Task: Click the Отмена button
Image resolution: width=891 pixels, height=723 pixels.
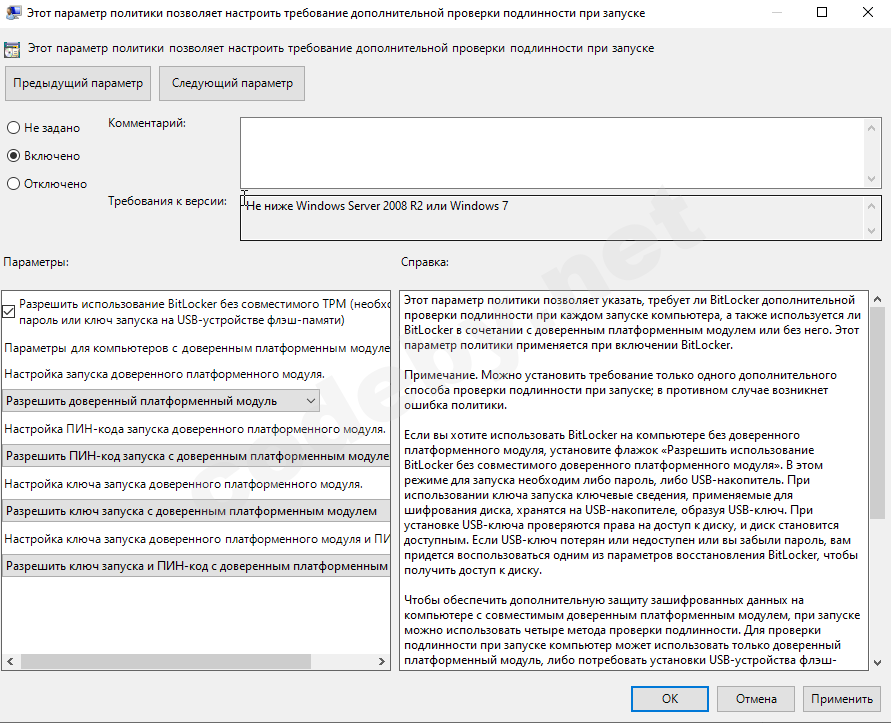Action: [x=756, y=699]
